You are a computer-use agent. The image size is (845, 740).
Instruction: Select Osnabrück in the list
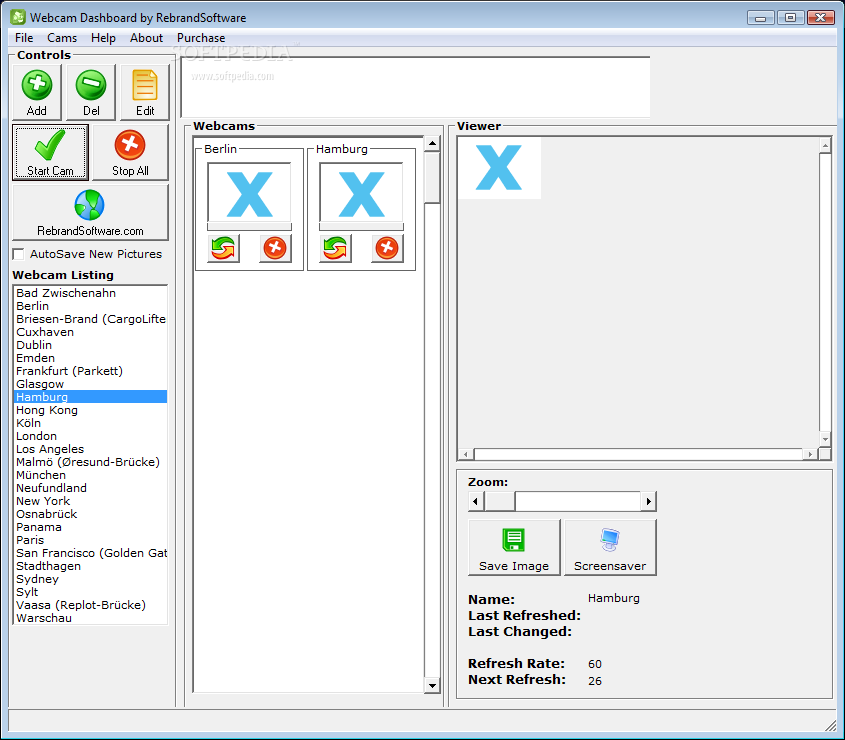coord(90,514)
